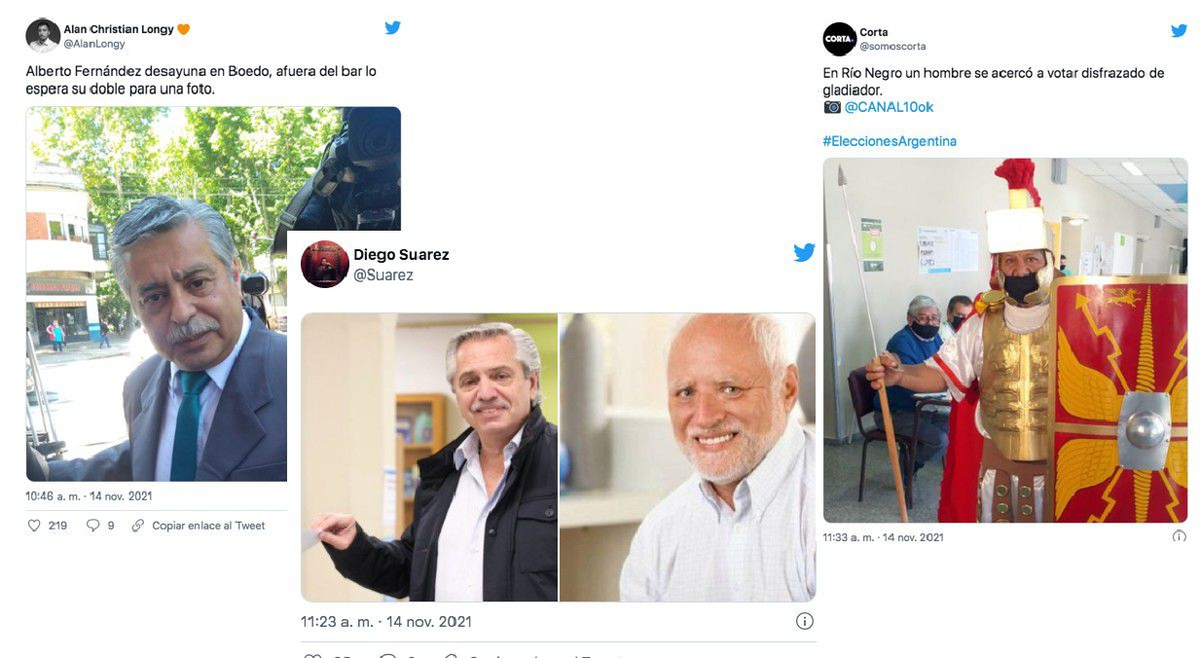Click the camera emoji in Corta's tweet text

point(830,105)
